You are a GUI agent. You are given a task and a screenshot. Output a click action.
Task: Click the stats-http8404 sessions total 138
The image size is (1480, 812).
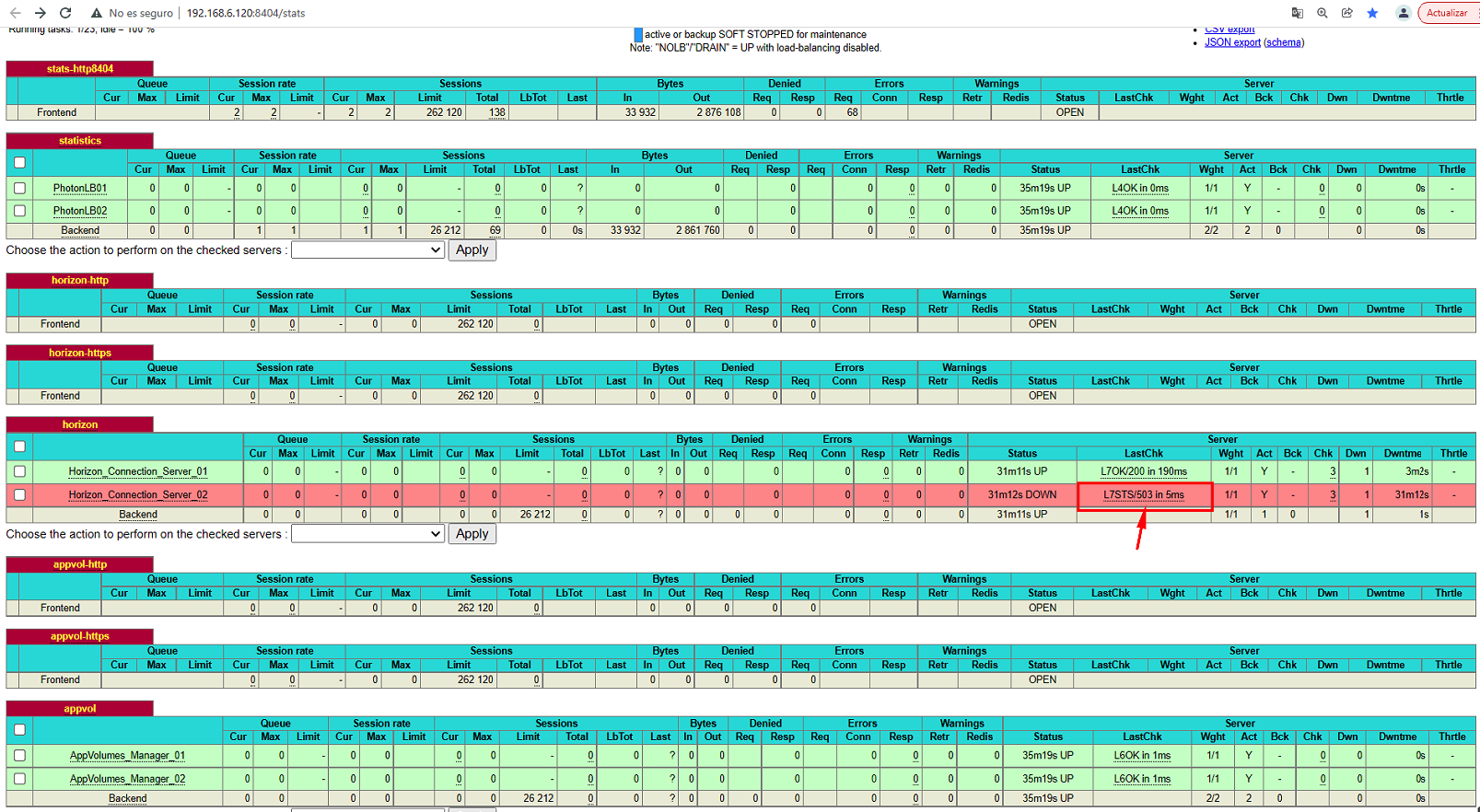click(496, 112)
